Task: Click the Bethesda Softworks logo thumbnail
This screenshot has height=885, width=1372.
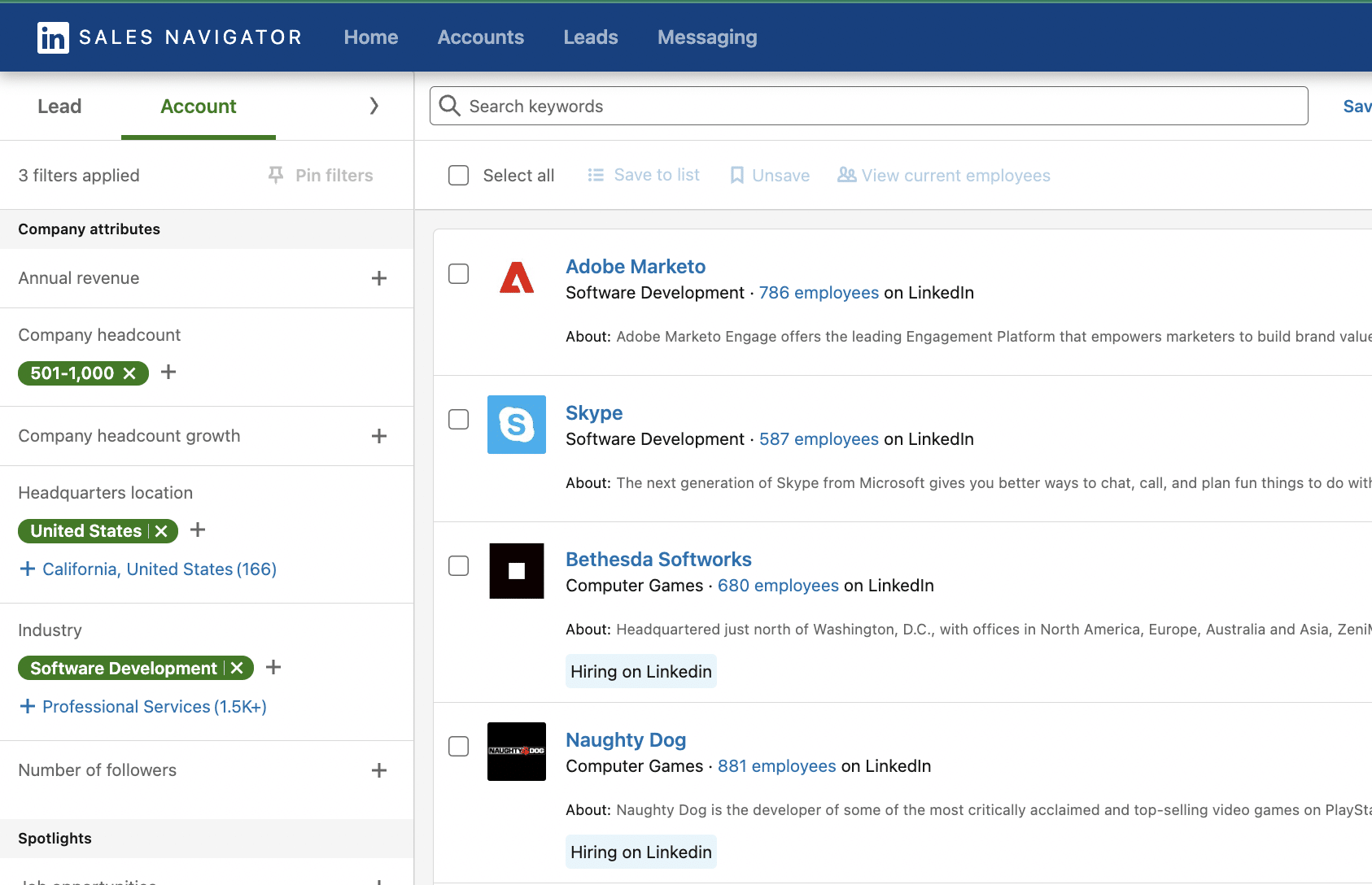Action: click(x=516, y=571)
